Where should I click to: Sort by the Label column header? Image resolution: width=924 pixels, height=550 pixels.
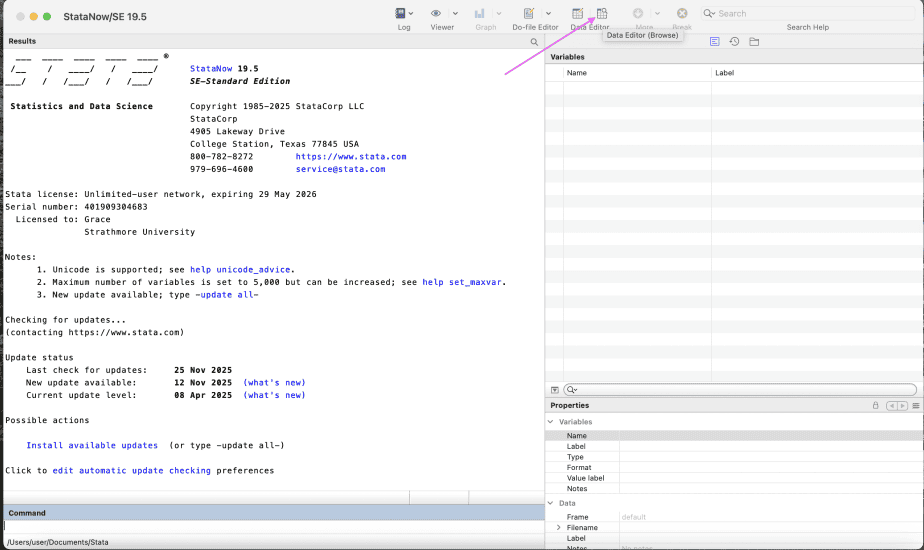pos(817,73)
